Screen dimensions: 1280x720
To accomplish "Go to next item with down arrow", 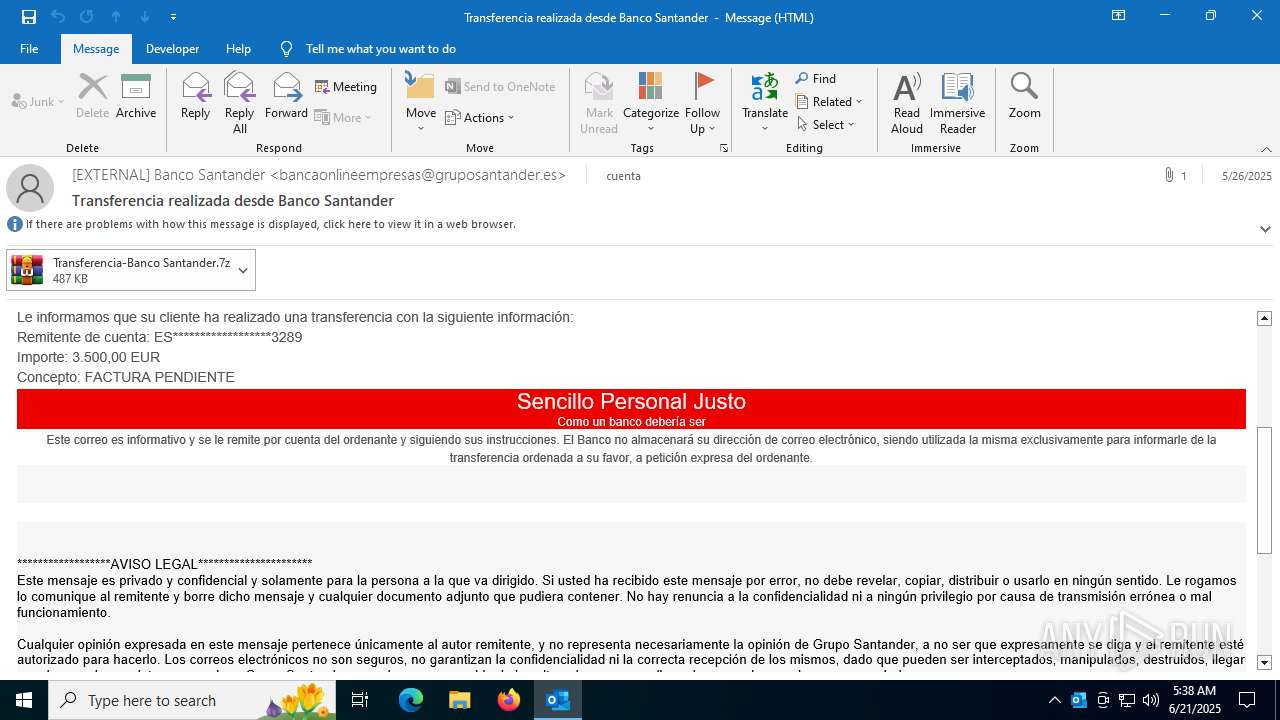I will [145, 17].
